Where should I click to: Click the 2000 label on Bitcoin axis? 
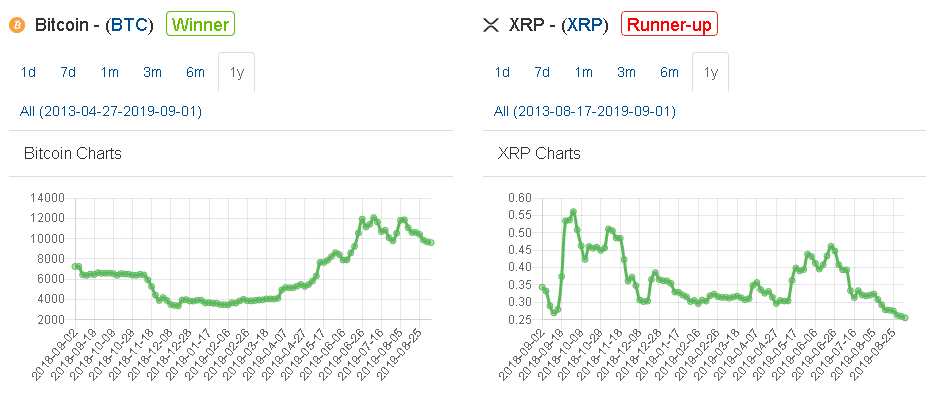50,320
